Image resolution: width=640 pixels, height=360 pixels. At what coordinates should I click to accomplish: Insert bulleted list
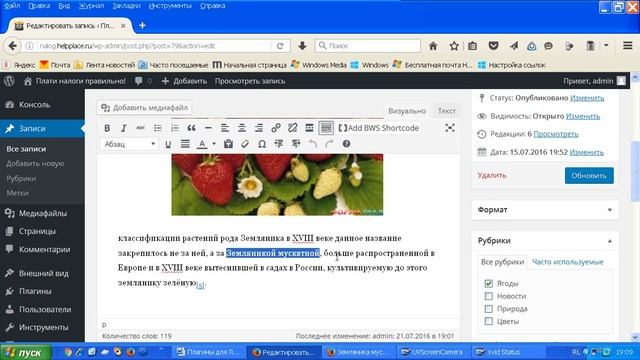click(x=158, y=128)
